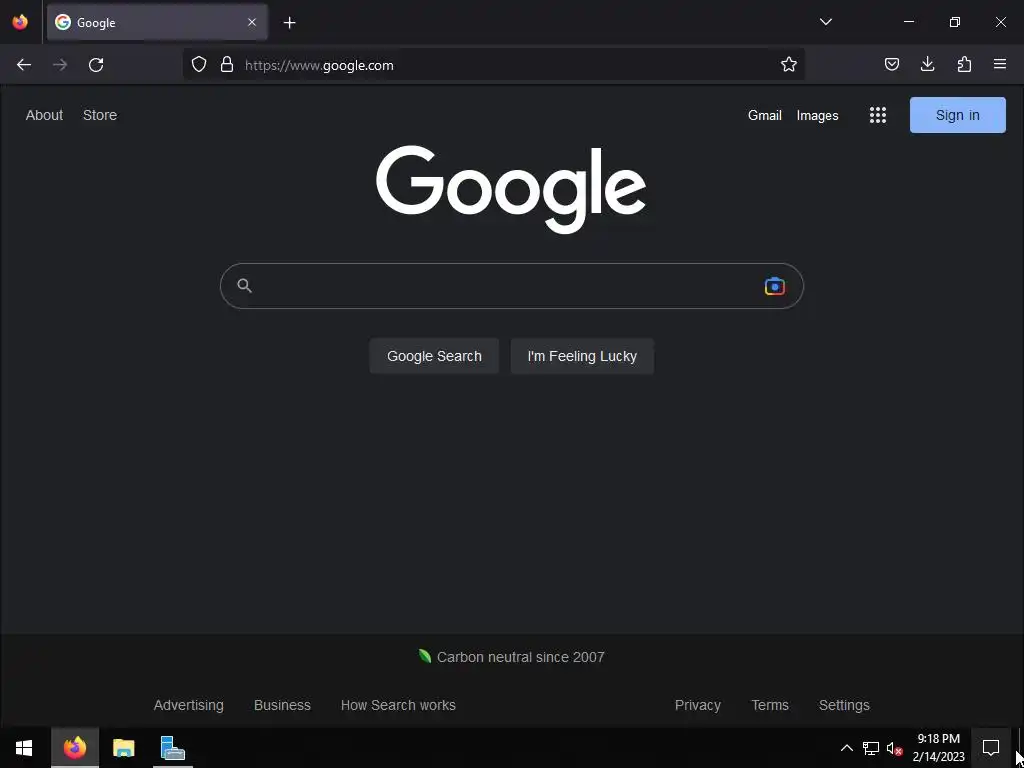Click the Firefox View icon beside the tabs
This screenshot has height=768, width=1024.
20,22
